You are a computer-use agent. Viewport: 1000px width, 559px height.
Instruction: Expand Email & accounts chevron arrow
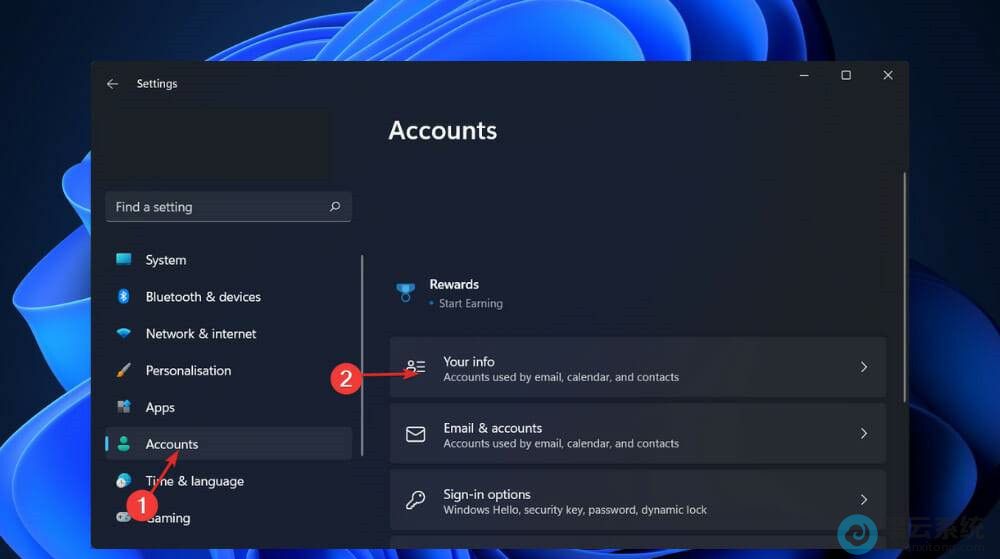tap(864, 434)
